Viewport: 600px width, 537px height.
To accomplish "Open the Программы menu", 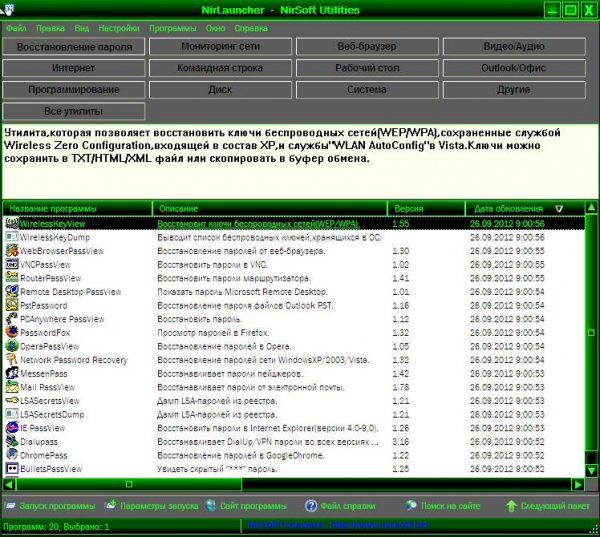I will coord(173,28).
